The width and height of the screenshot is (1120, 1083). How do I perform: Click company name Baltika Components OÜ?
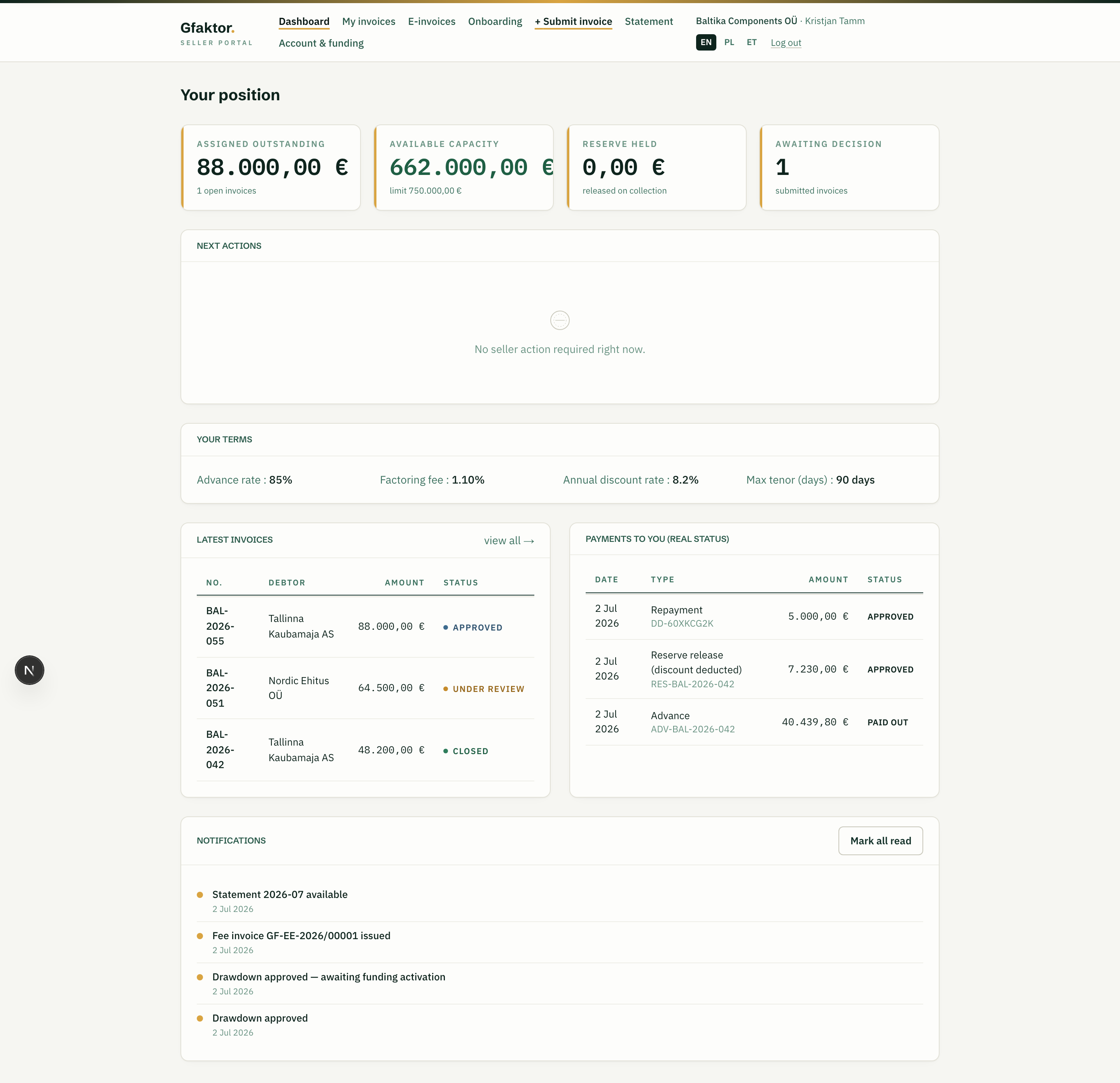point(746,21)
